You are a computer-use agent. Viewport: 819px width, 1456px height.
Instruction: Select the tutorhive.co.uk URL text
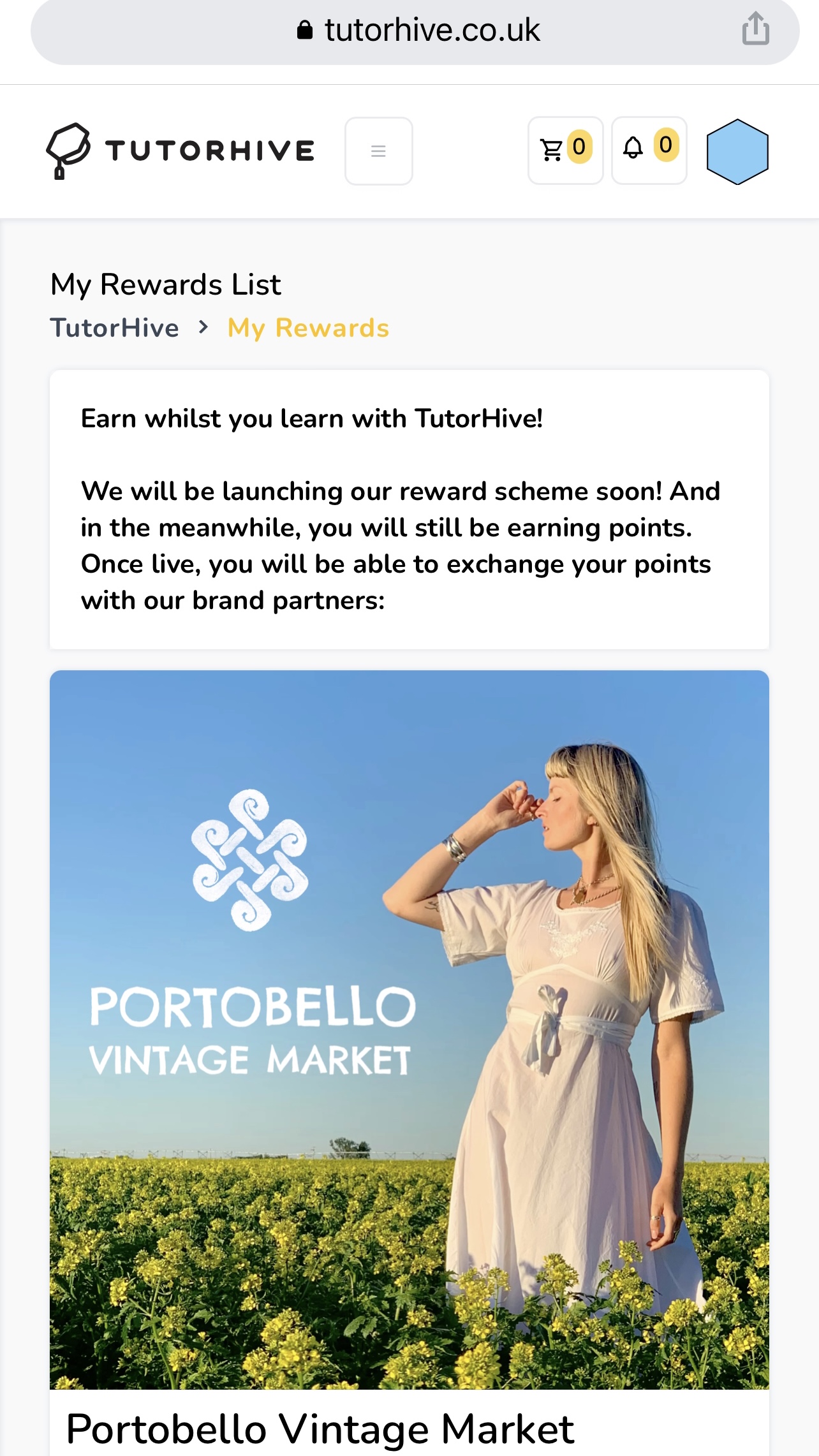tap(432, 30)
